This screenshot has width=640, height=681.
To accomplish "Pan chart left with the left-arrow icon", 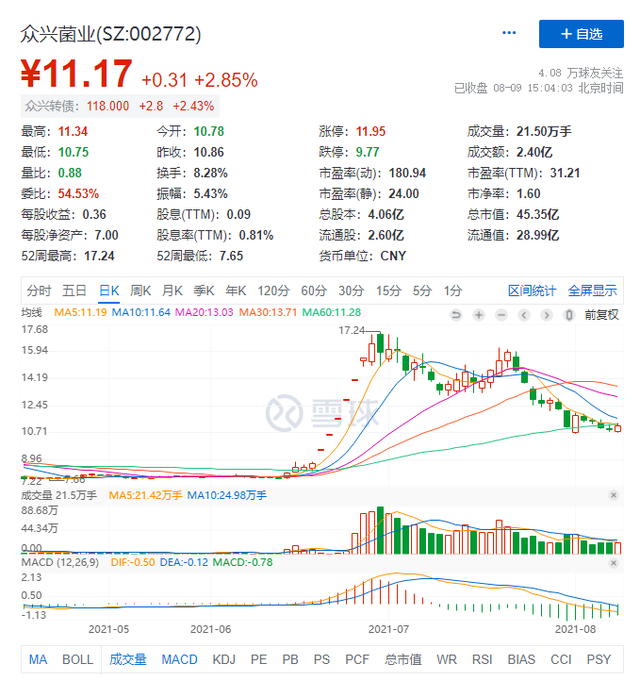I will pos(524,315).
